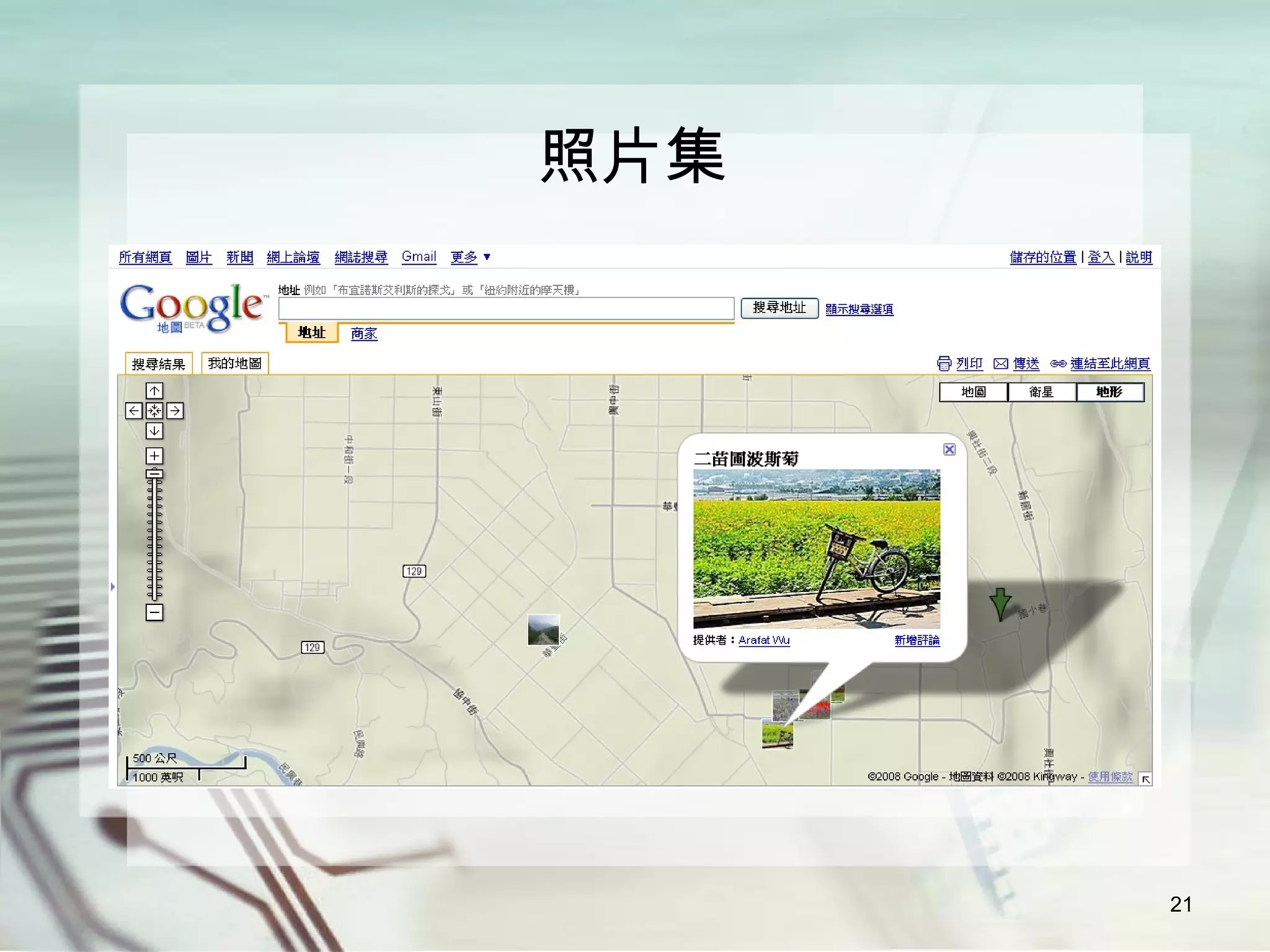
Task: Toggle the overview map corner arrow
Action: (1146, 780)
